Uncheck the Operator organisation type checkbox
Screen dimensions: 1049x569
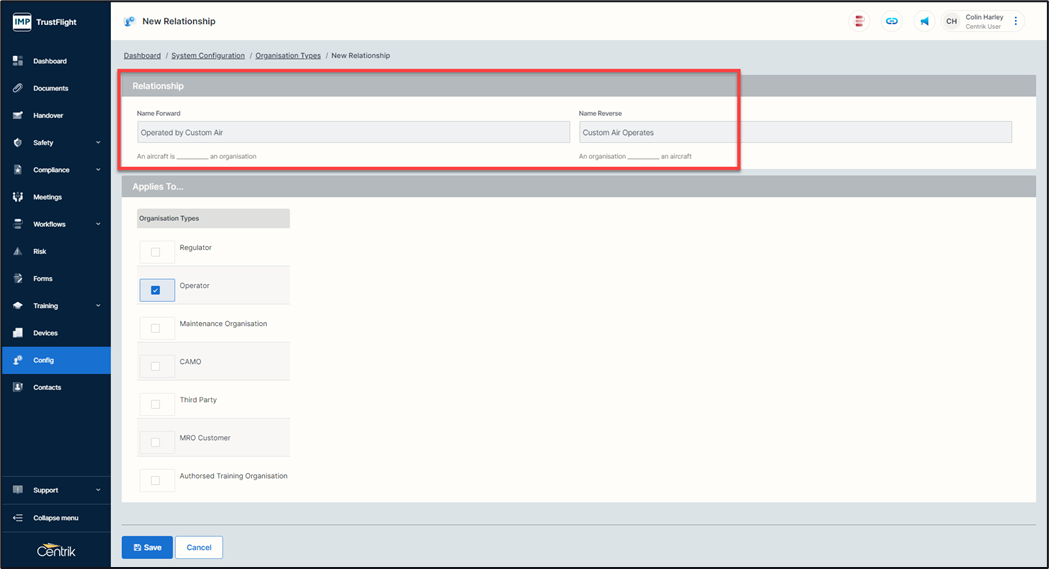click(155, 290)
